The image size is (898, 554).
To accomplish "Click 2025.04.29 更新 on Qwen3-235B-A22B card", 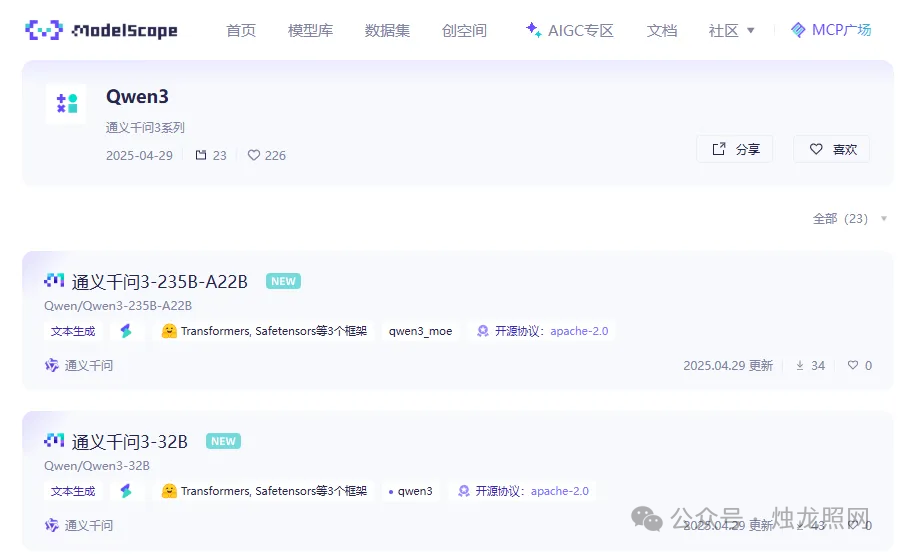I will [728, 366].
